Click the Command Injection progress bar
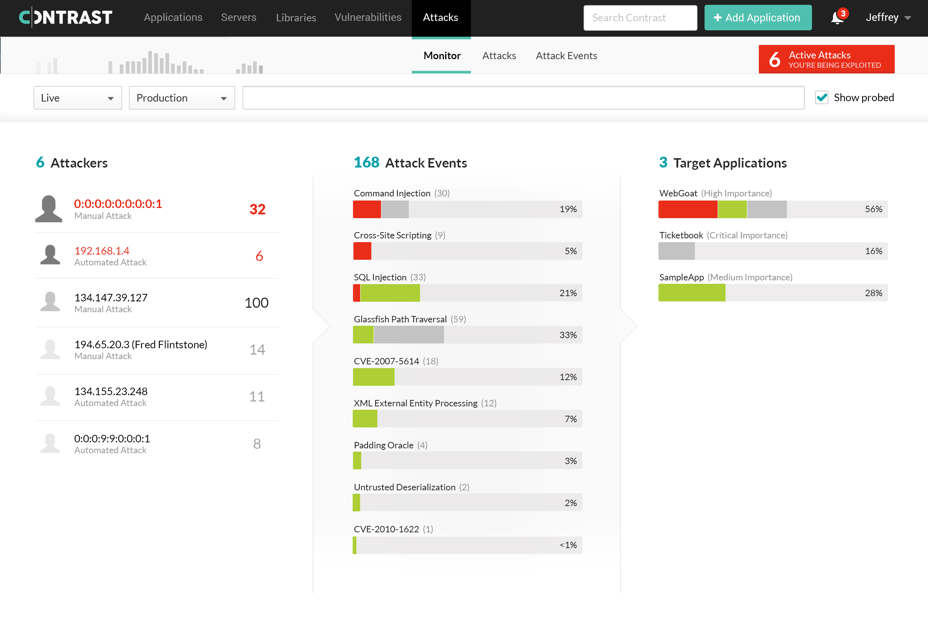 click(467, 209)
